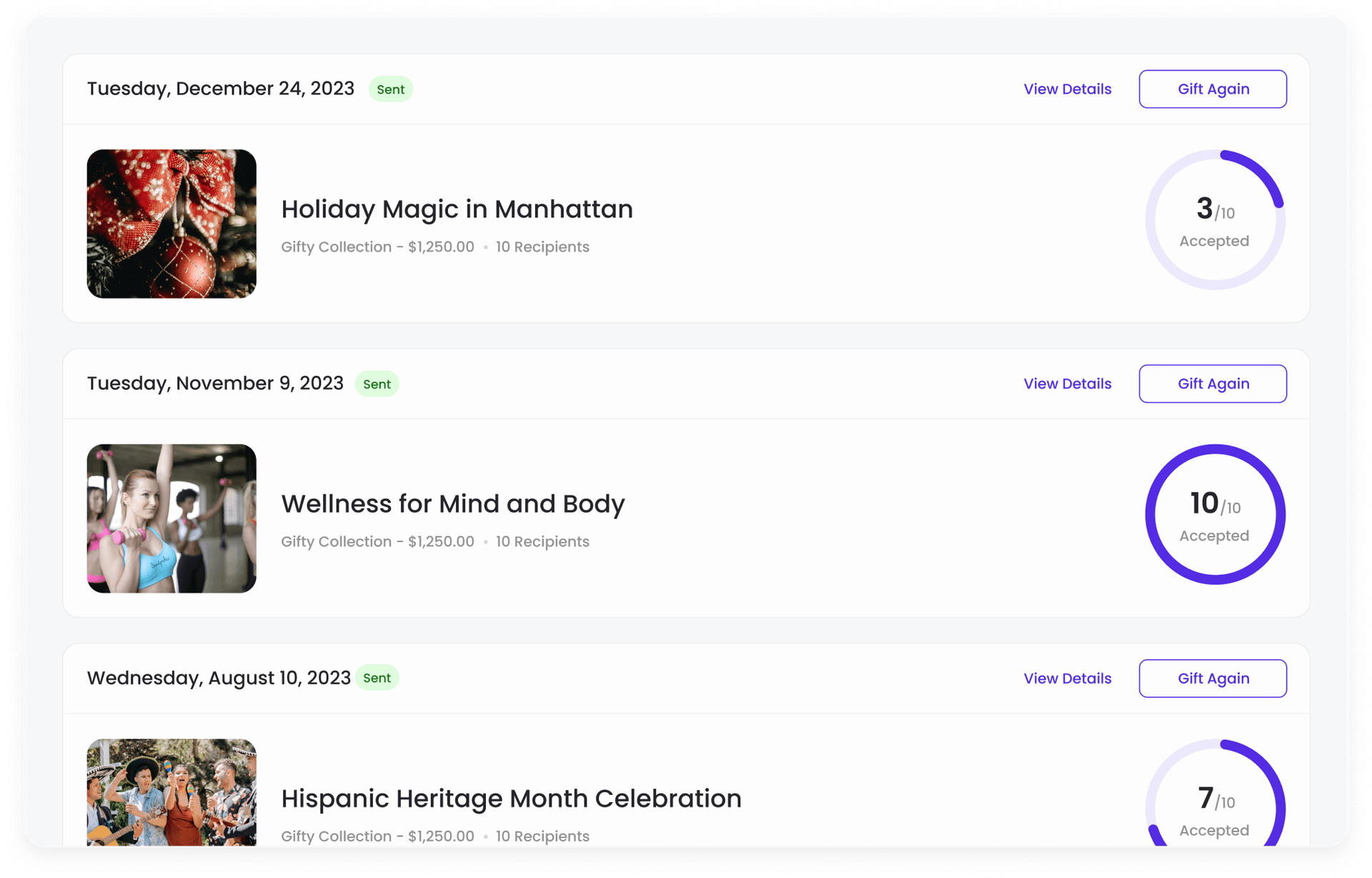Select the Holiday Magic in Manhattan title
The width and height of the screenshot is (1372, 878).
click(457, 209)
